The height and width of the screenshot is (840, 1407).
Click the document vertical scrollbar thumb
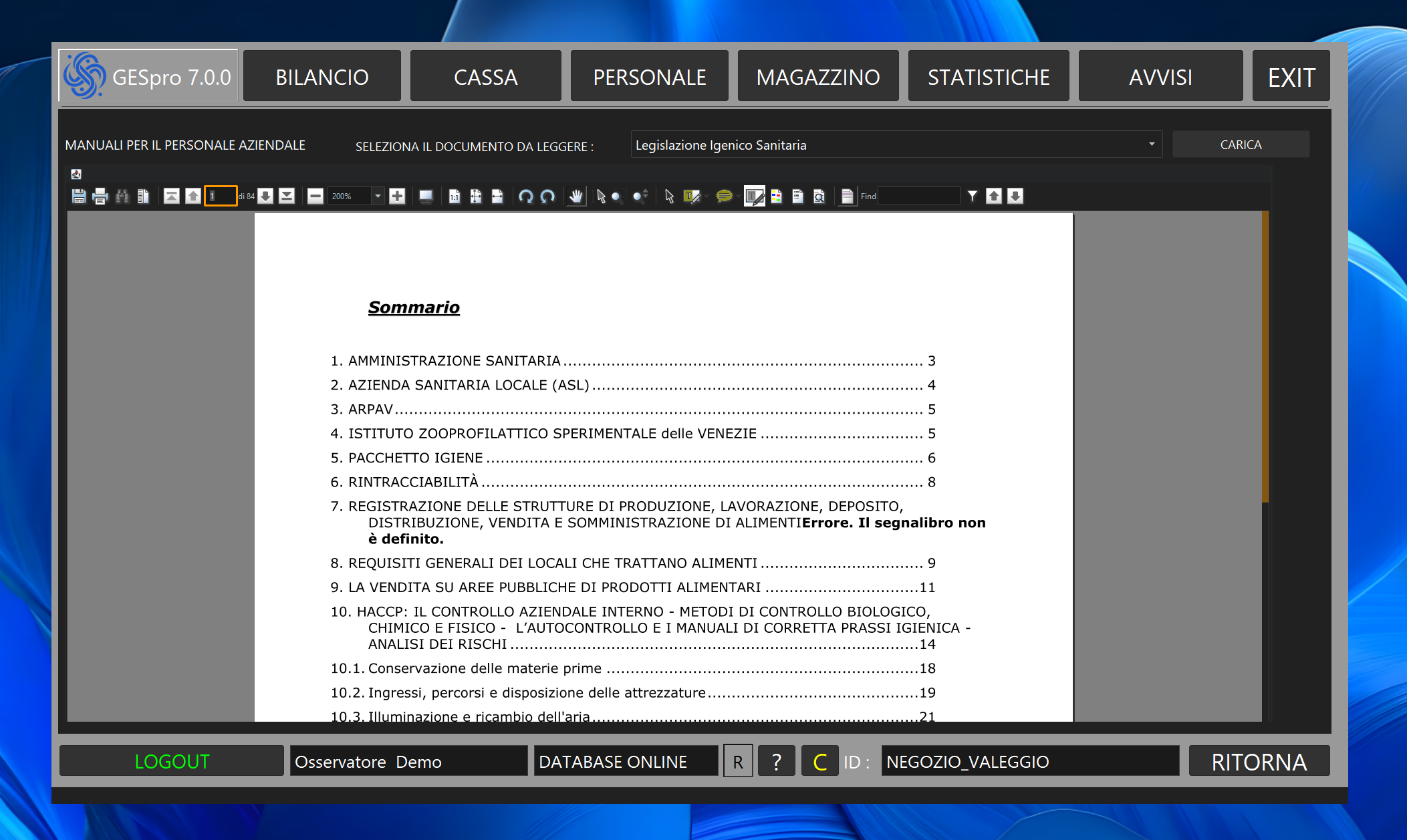click(x=1265, y=358)
